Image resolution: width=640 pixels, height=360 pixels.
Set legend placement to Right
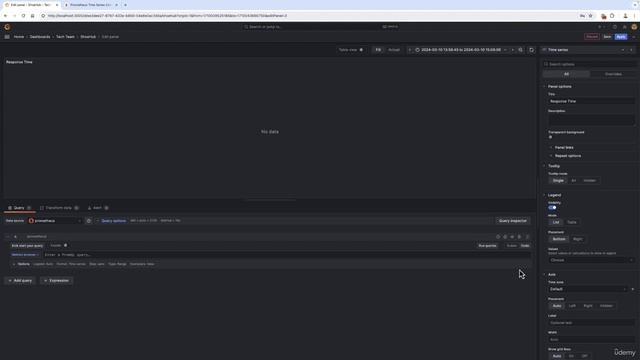(x=578, y=239)
